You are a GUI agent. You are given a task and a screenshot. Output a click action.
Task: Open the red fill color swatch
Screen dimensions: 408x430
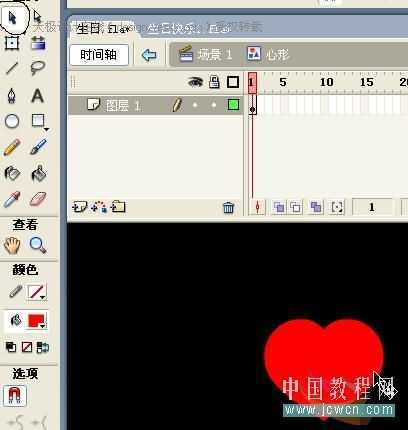[37, 321]
